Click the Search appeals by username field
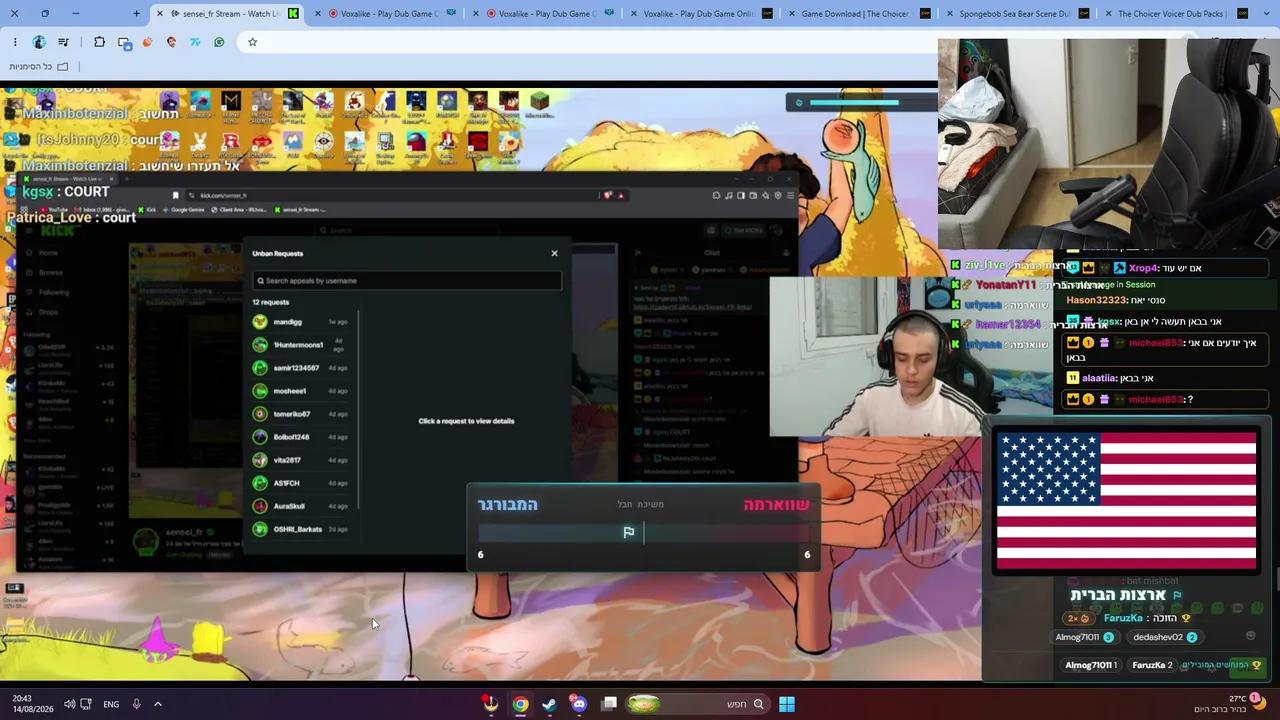 click(407, 280)
